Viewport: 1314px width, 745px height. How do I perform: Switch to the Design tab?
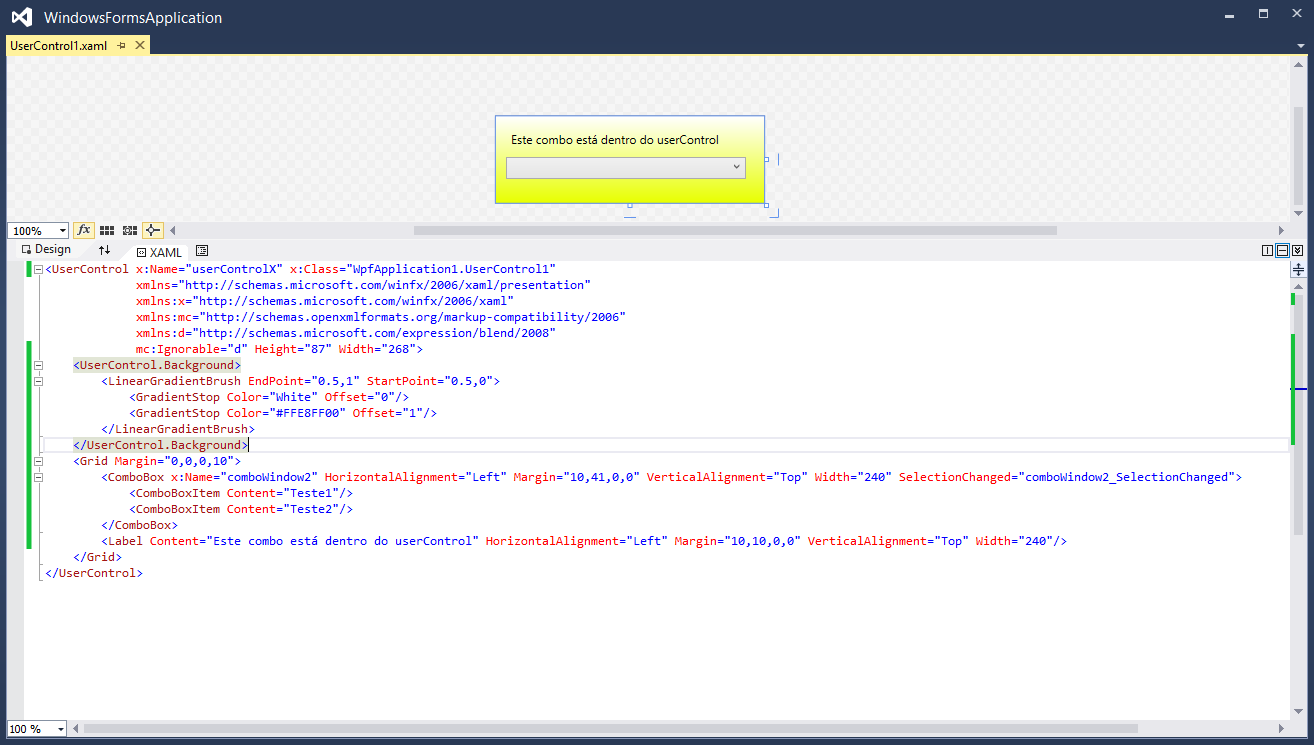47,249
